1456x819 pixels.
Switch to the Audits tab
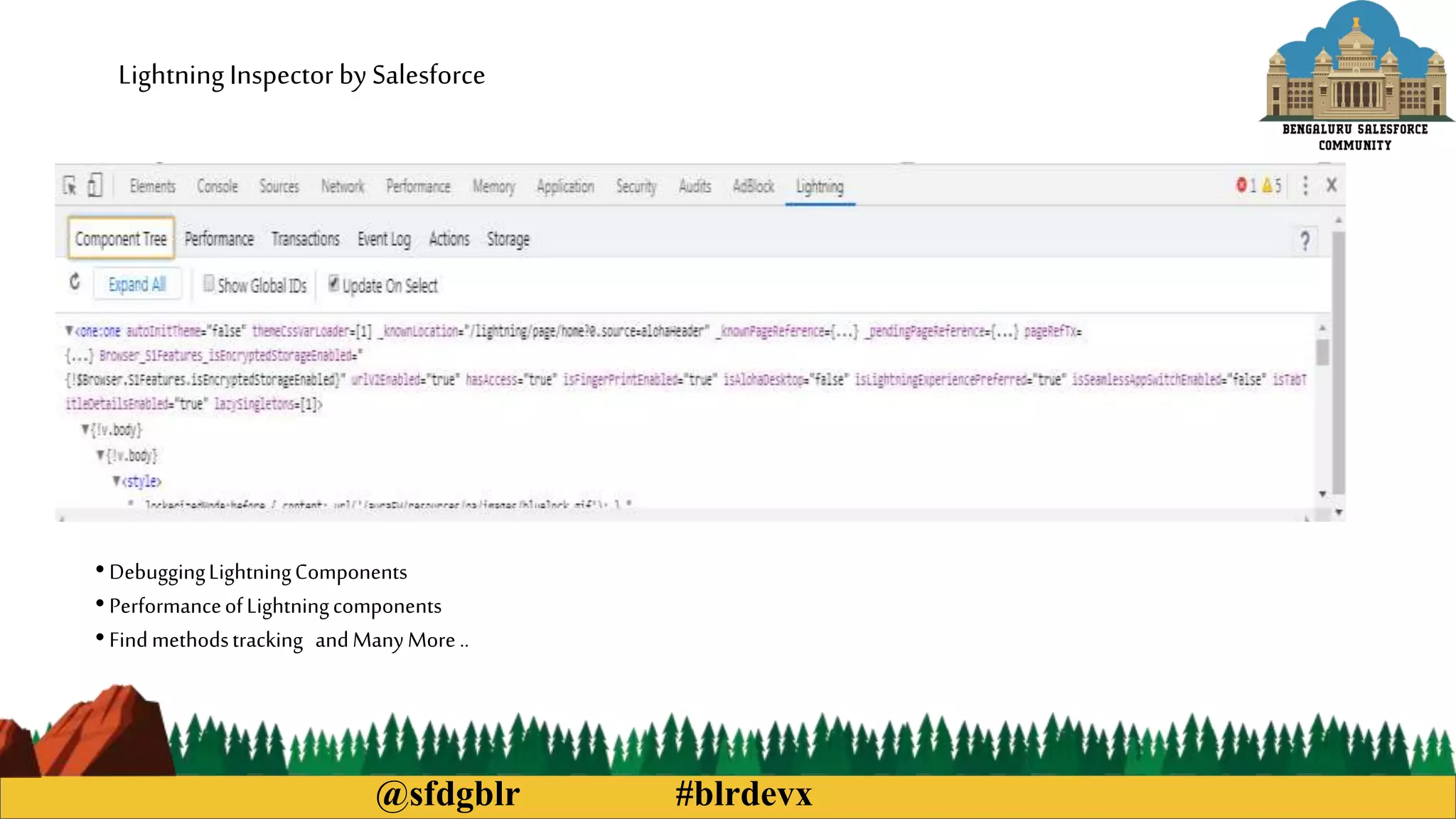tap(695, 186)
